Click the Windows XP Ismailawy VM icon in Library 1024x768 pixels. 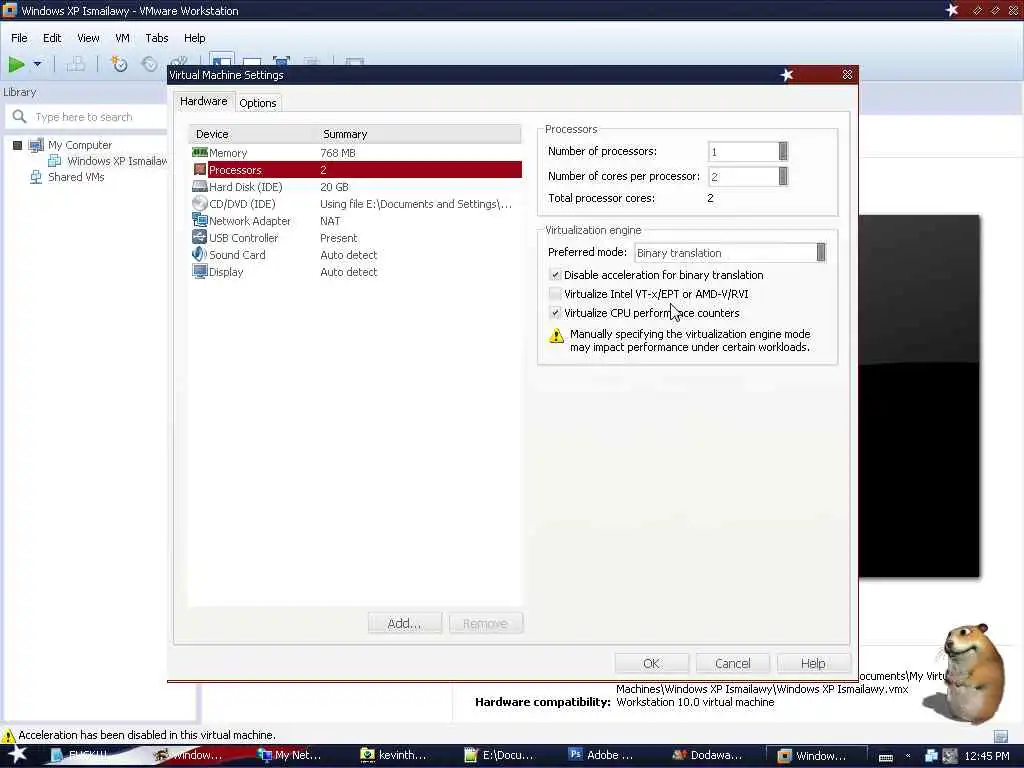click(x=55, y=161)
